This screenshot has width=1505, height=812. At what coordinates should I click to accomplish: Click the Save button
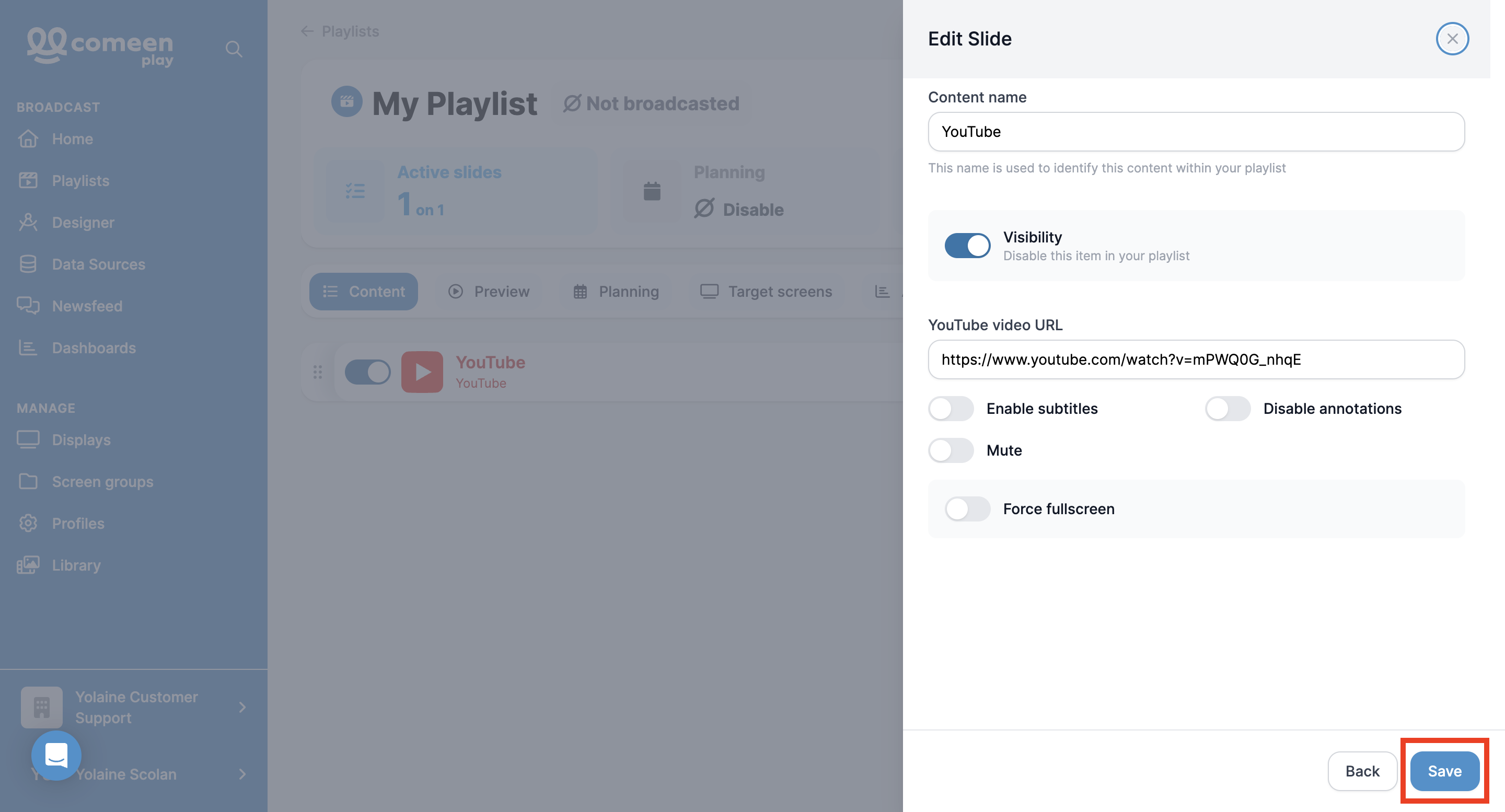1444,771
